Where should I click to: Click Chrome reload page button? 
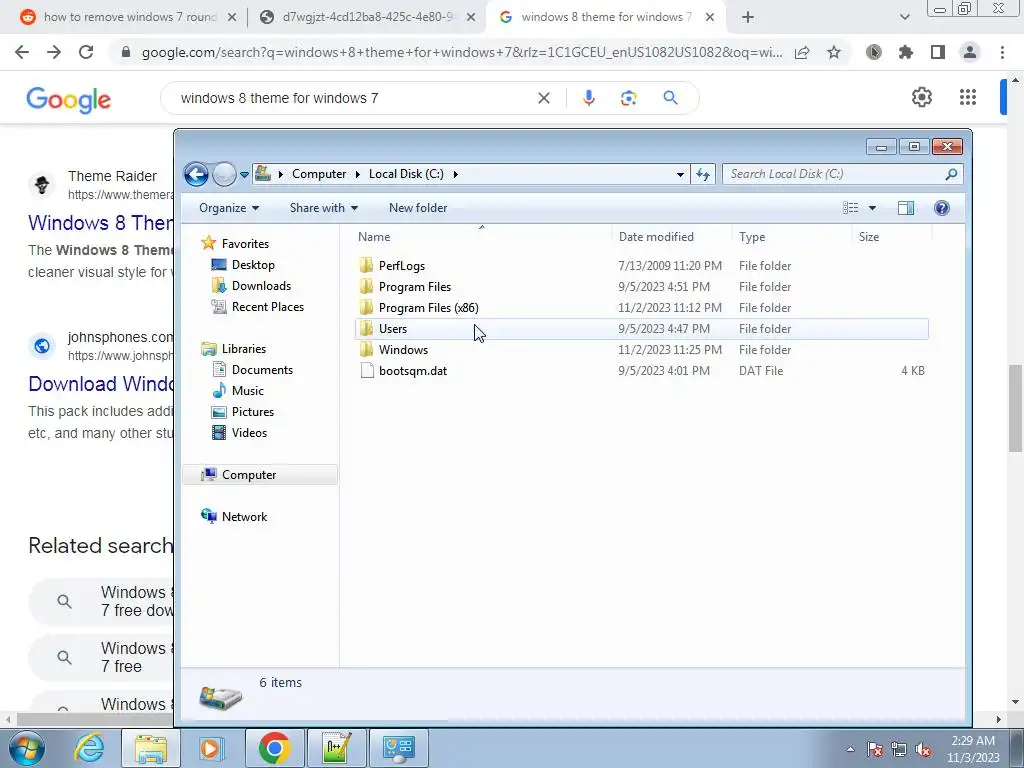(86, 52)
